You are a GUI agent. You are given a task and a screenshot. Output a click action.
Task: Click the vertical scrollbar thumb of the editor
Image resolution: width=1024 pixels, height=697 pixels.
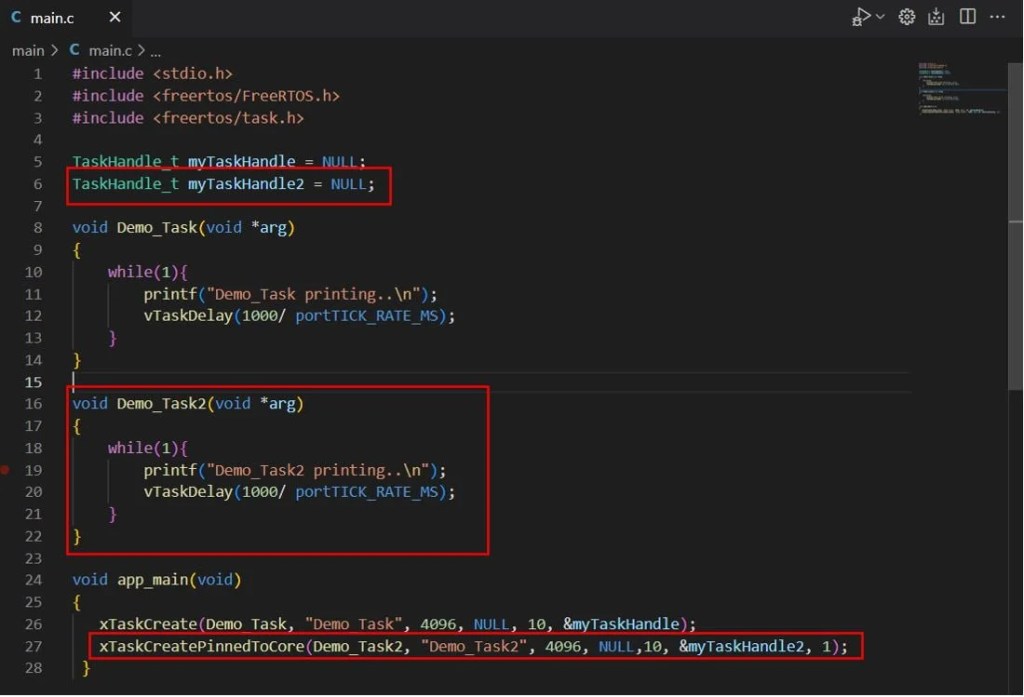[1015, 227]
